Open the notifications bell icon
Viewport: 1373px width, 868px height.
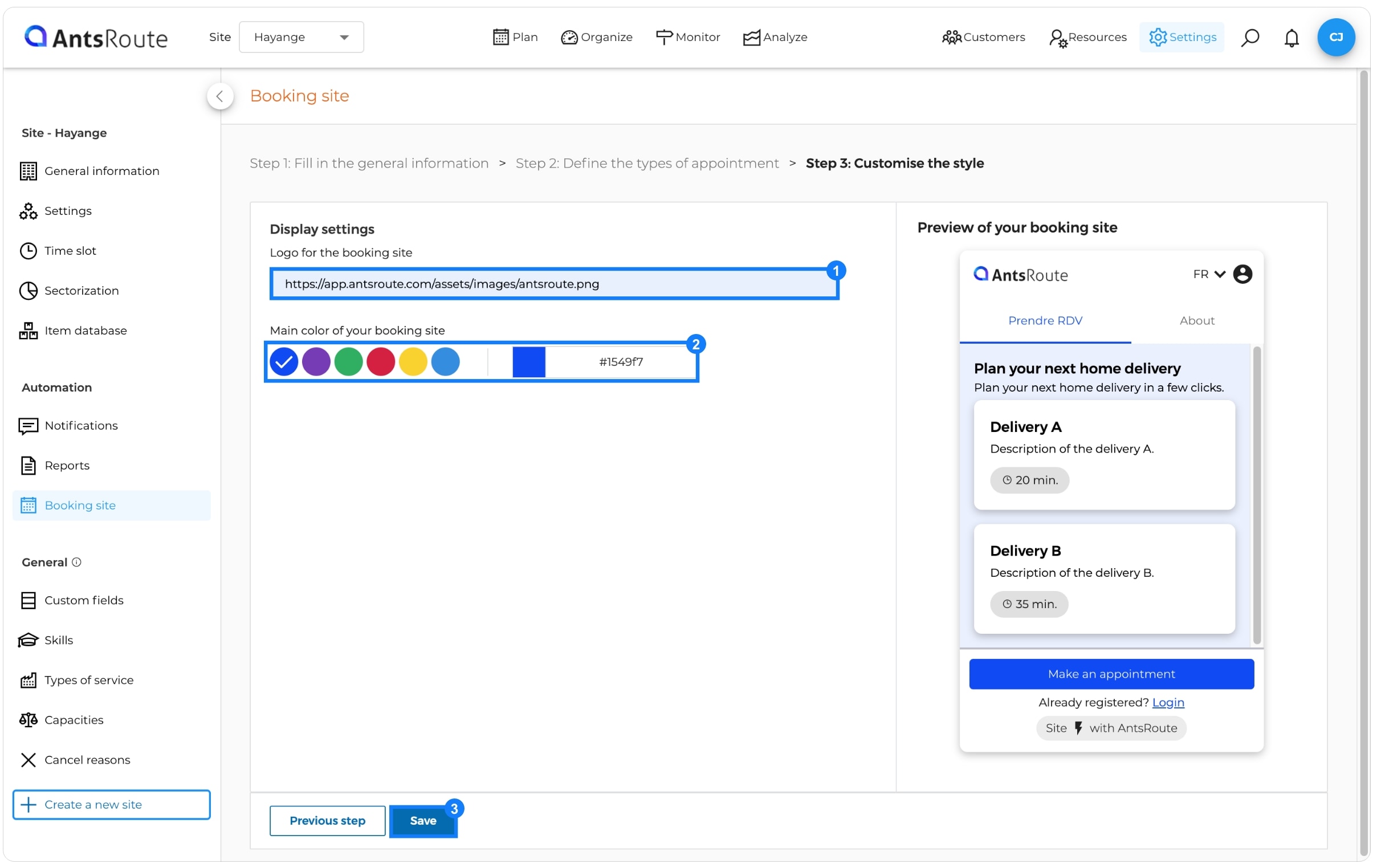pyautogui.click(x=1291, y=38)
